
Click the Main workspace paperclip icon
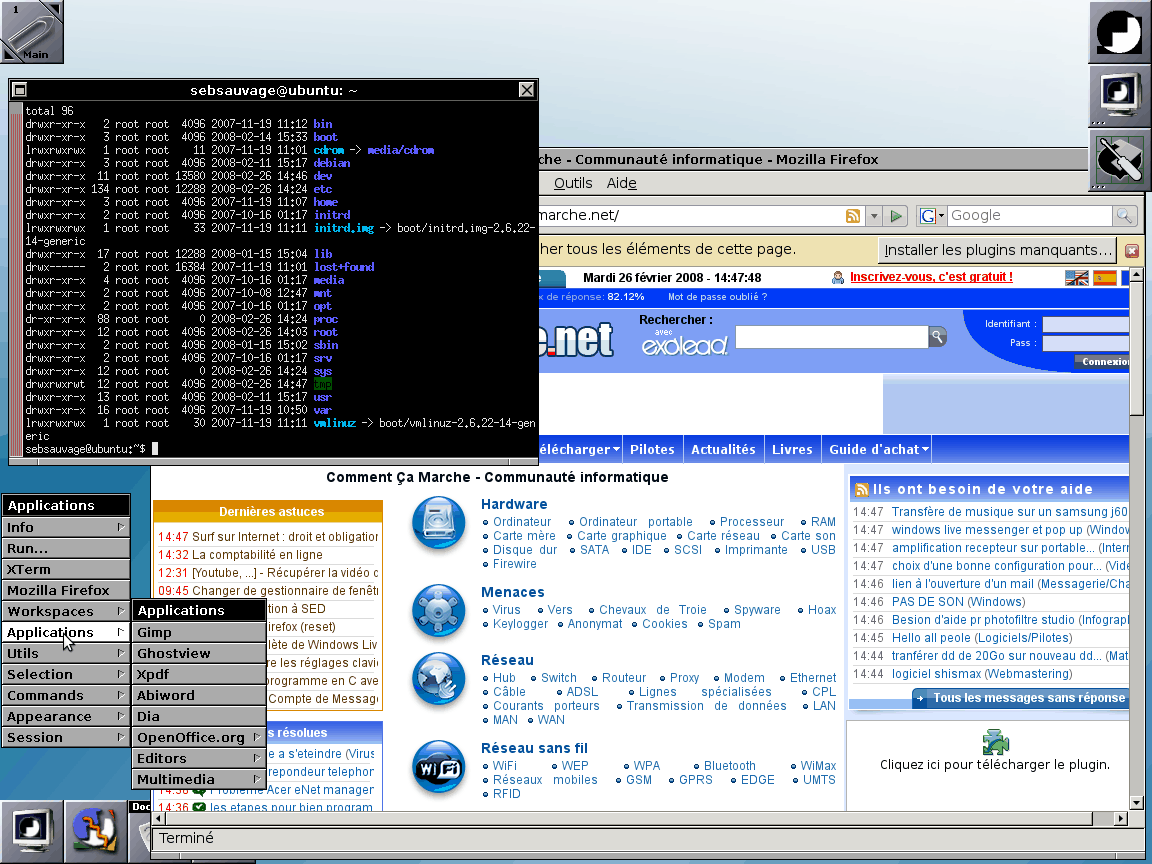(x=32, y=31)
